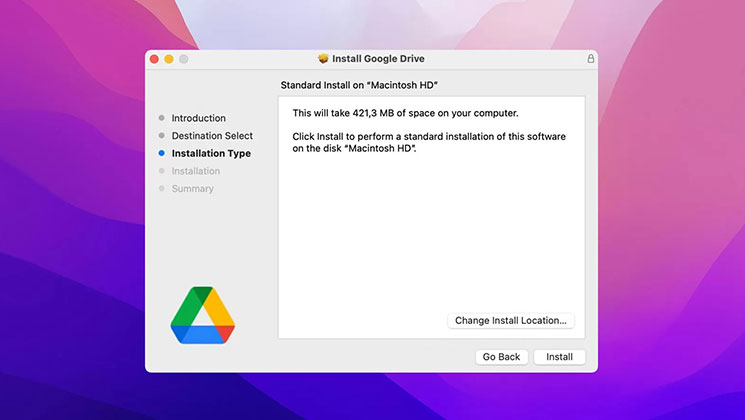Click the heading Standard Install on "Macintosh HD"
The image size is (745, 420).
359,85
